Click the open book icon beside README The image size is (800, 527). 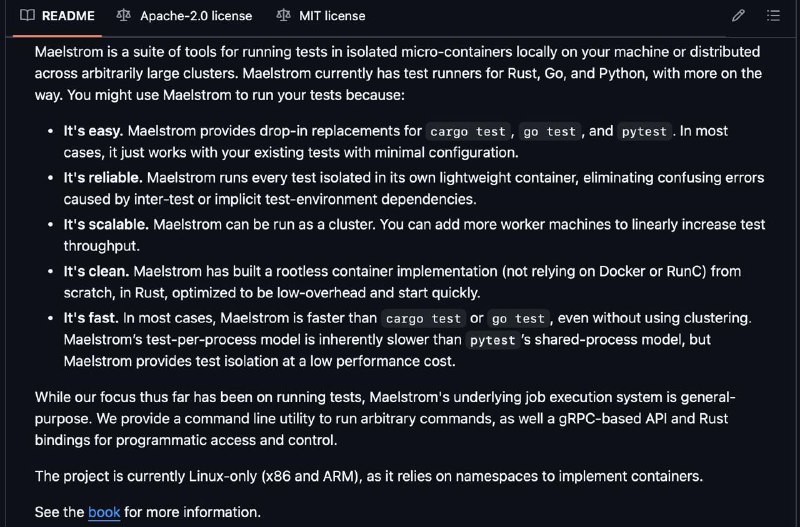pyautogui.click(x=28, y=15)
